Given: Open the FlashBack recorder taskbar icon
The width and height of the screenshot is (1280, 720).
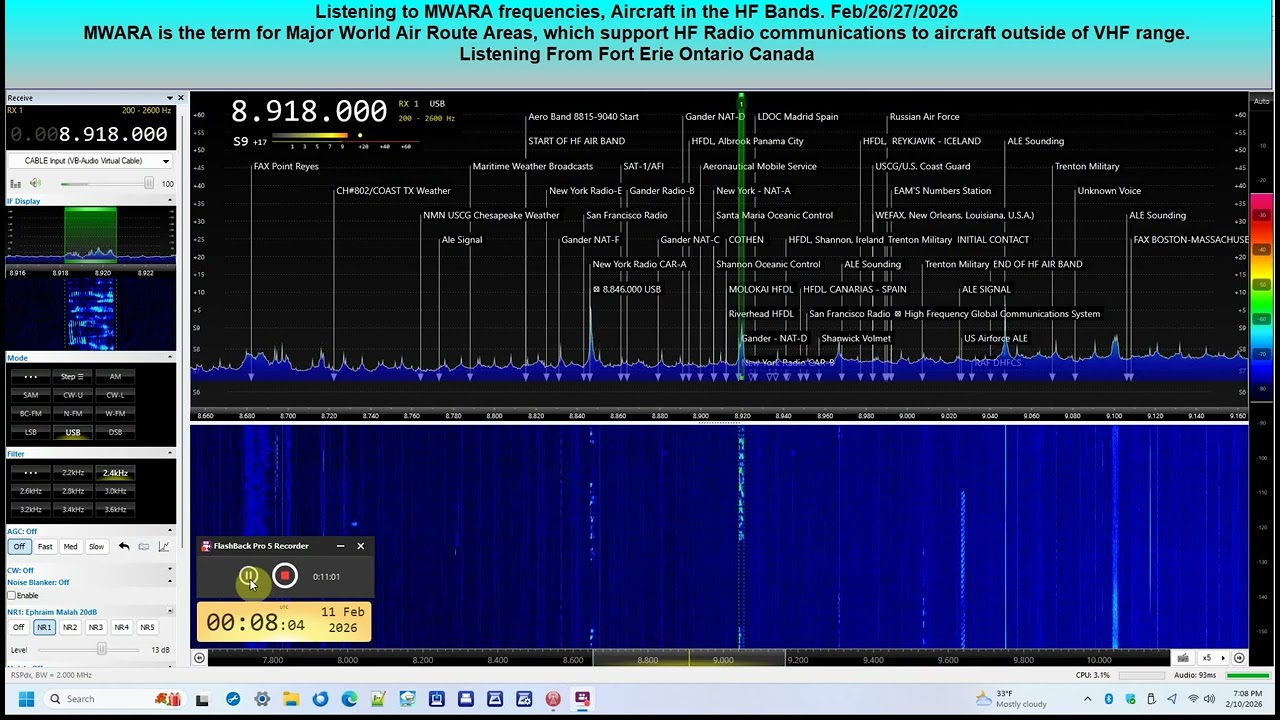Looking at the screenshot, I should tap(582, 699).
